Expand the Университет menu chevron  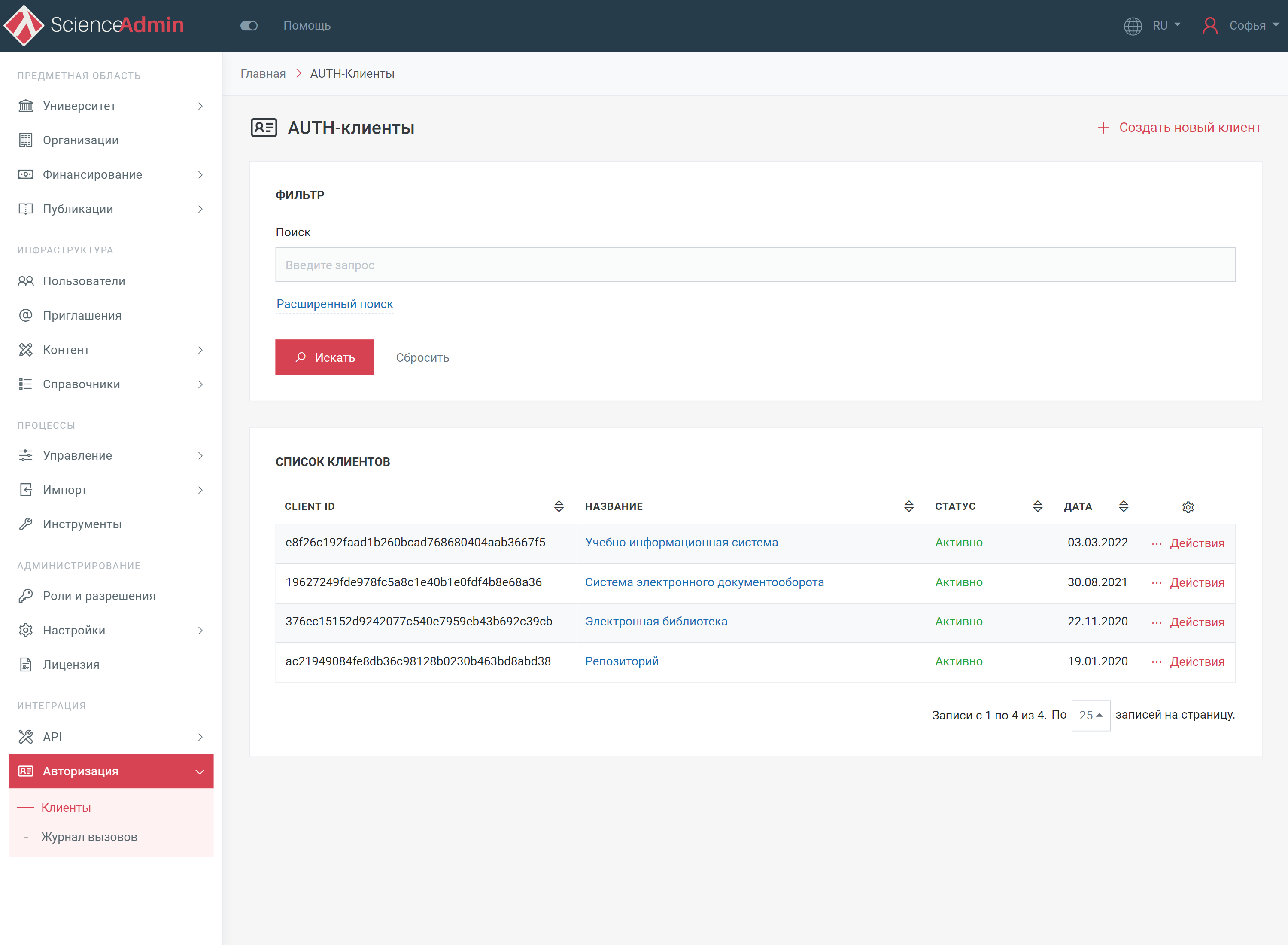point(200,106)
